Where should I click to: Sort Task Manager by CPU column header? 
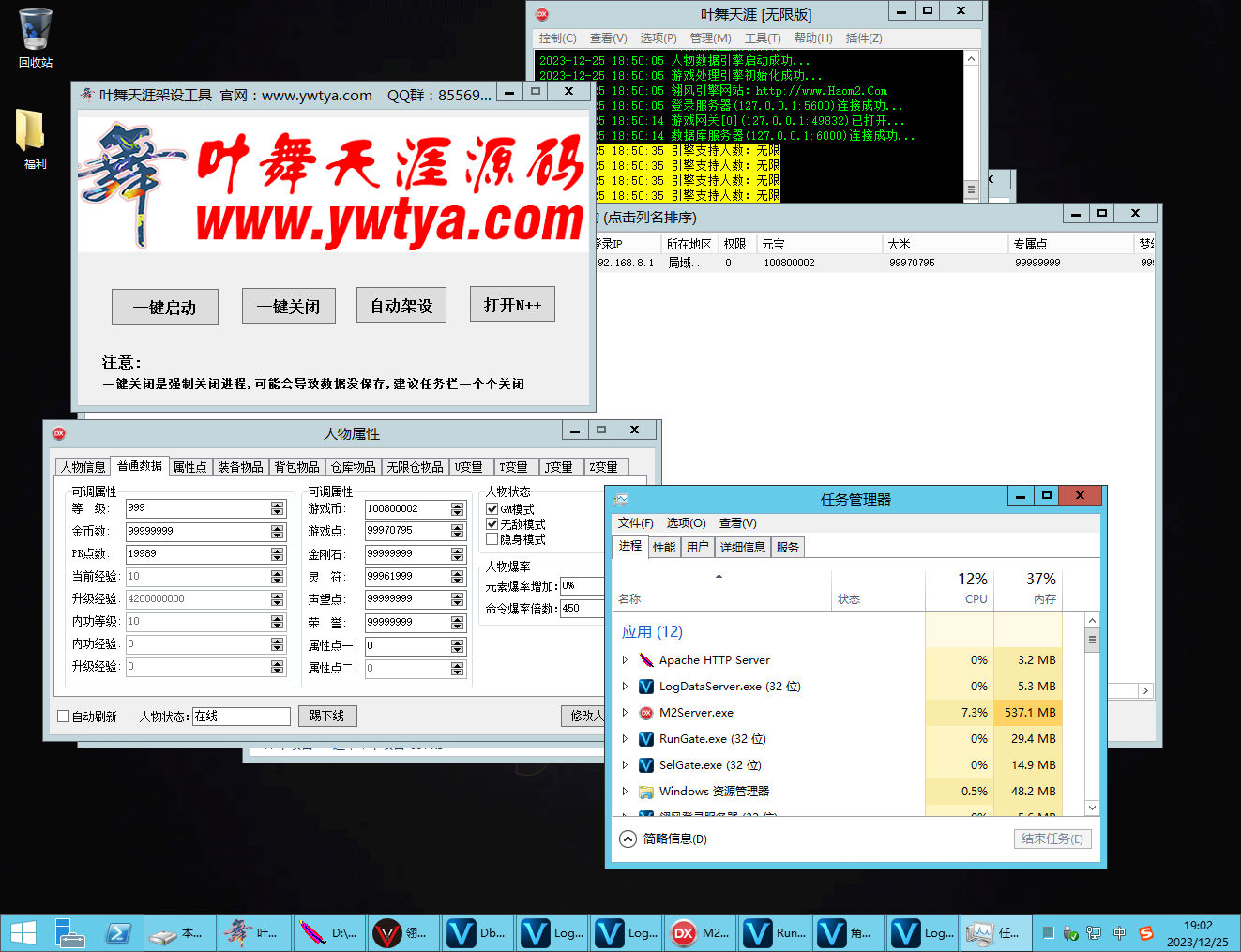pos(960,589)
